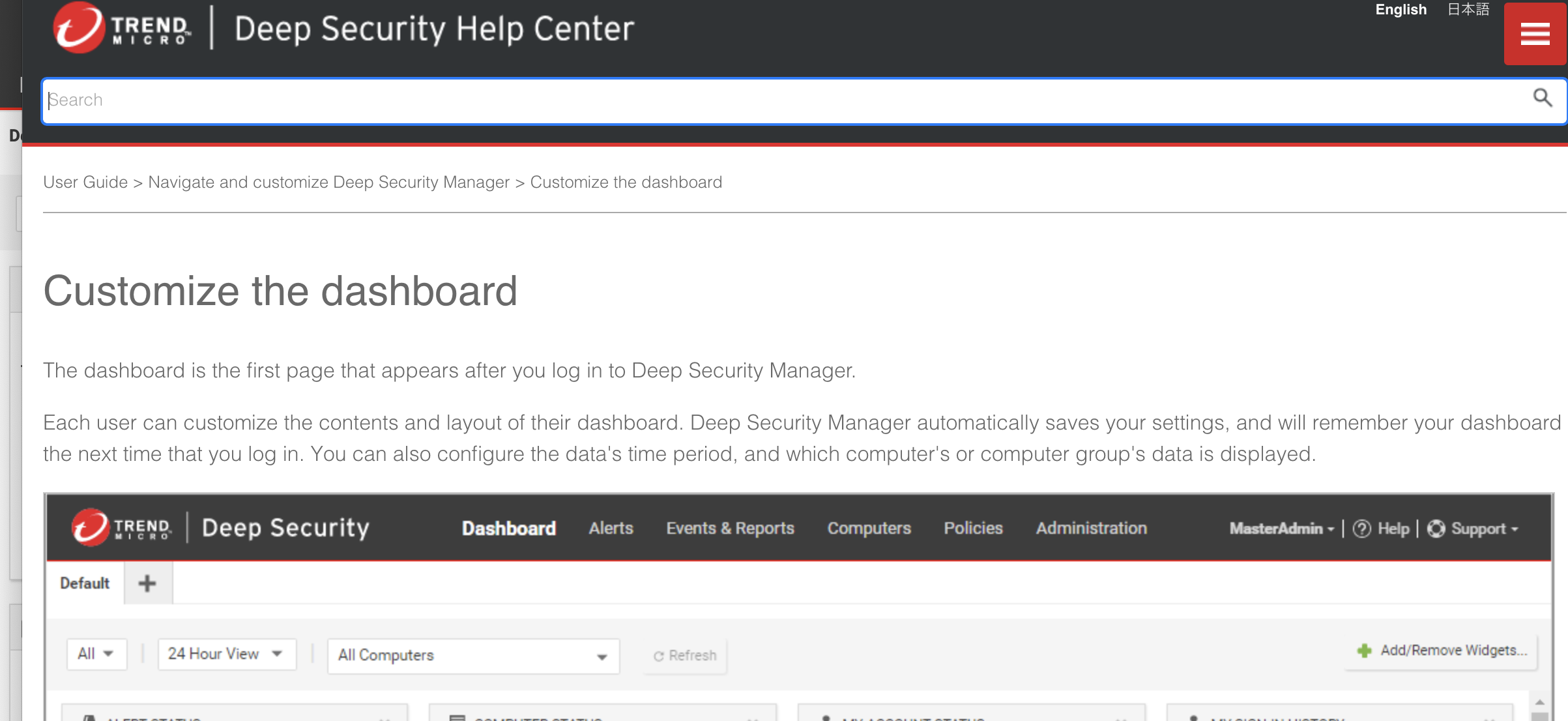Select the Default dashboard tab

(85, 583)
